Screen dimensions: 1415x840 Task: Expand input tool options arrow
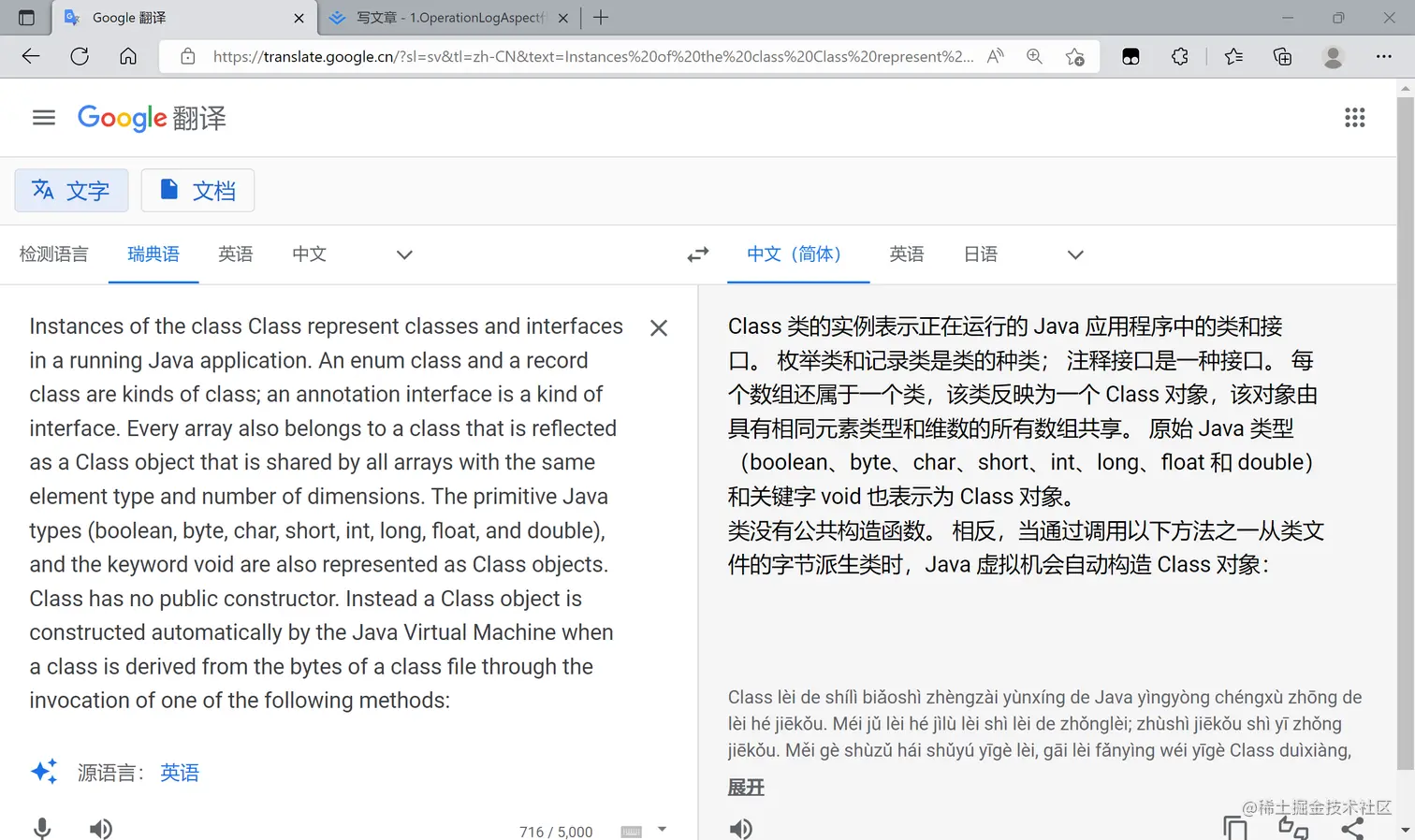[x=662, y=829]
